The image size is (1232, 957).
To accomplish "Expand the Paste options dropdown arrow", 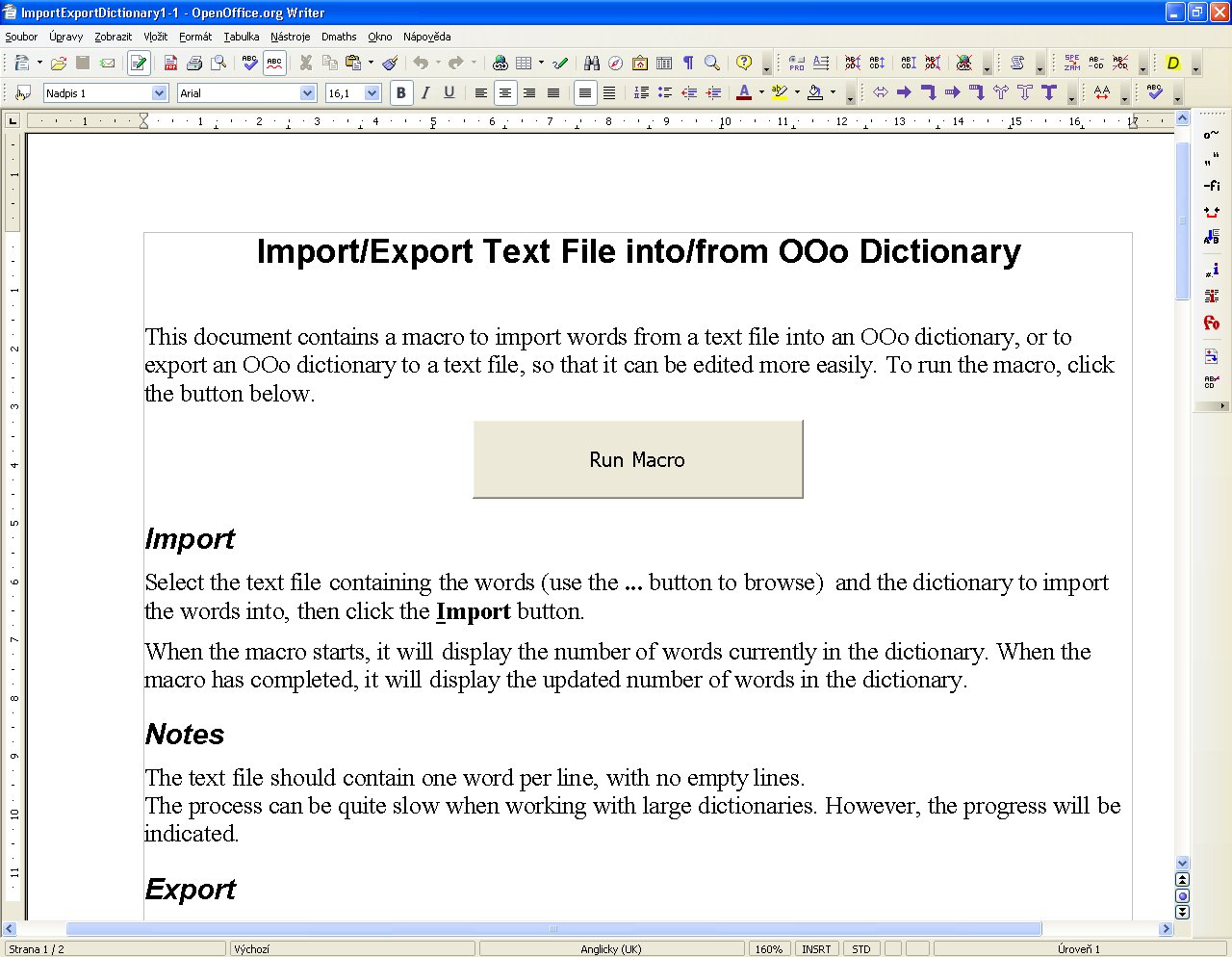I will click(x=371, y=63).
